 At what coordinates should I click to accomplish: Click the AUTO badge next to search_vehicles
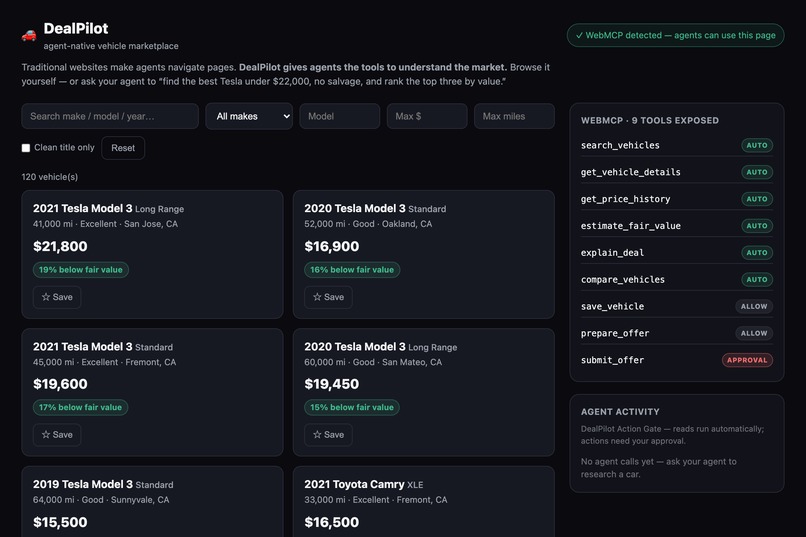[757, 145]
